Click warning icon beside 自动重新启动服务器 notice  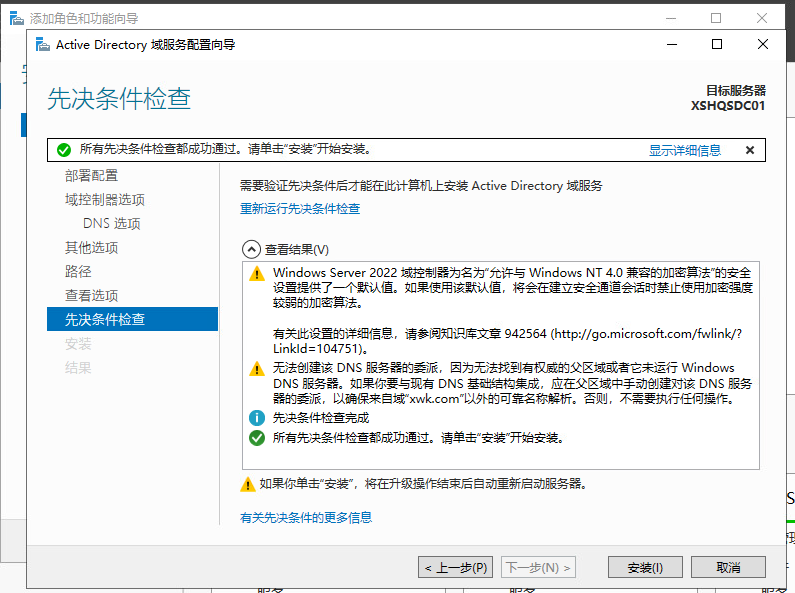(x=247, y=485)
